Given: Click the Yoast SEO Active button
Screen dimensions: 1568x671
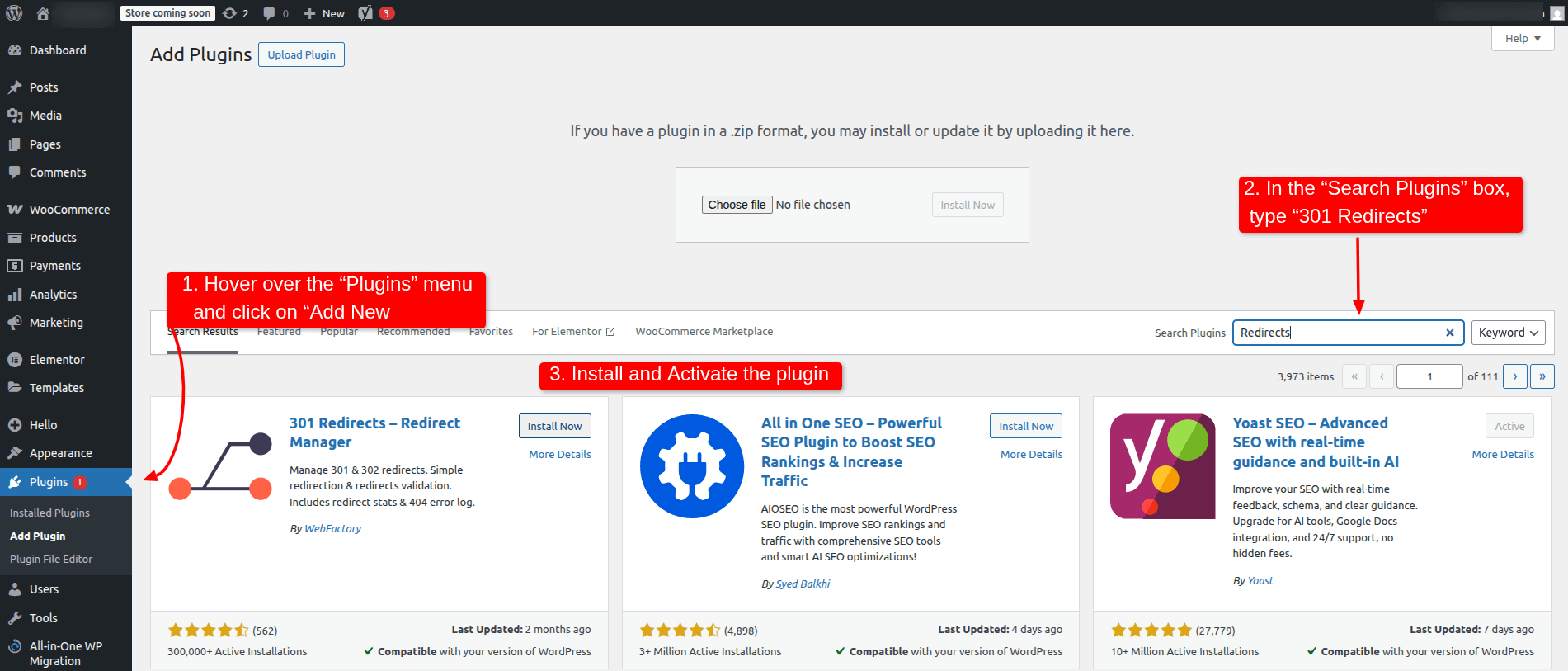Looking at the screenshot, I should pos(1509,426).
